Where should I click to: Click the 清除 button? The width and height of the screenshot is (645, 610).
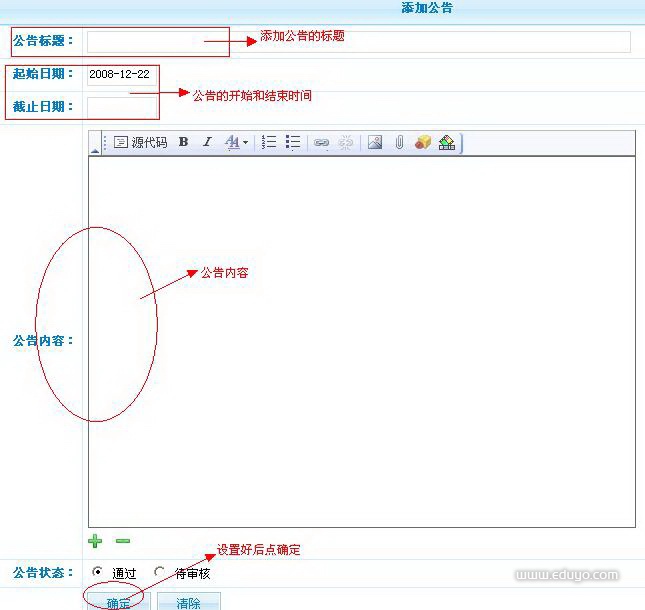coord(188,602)
